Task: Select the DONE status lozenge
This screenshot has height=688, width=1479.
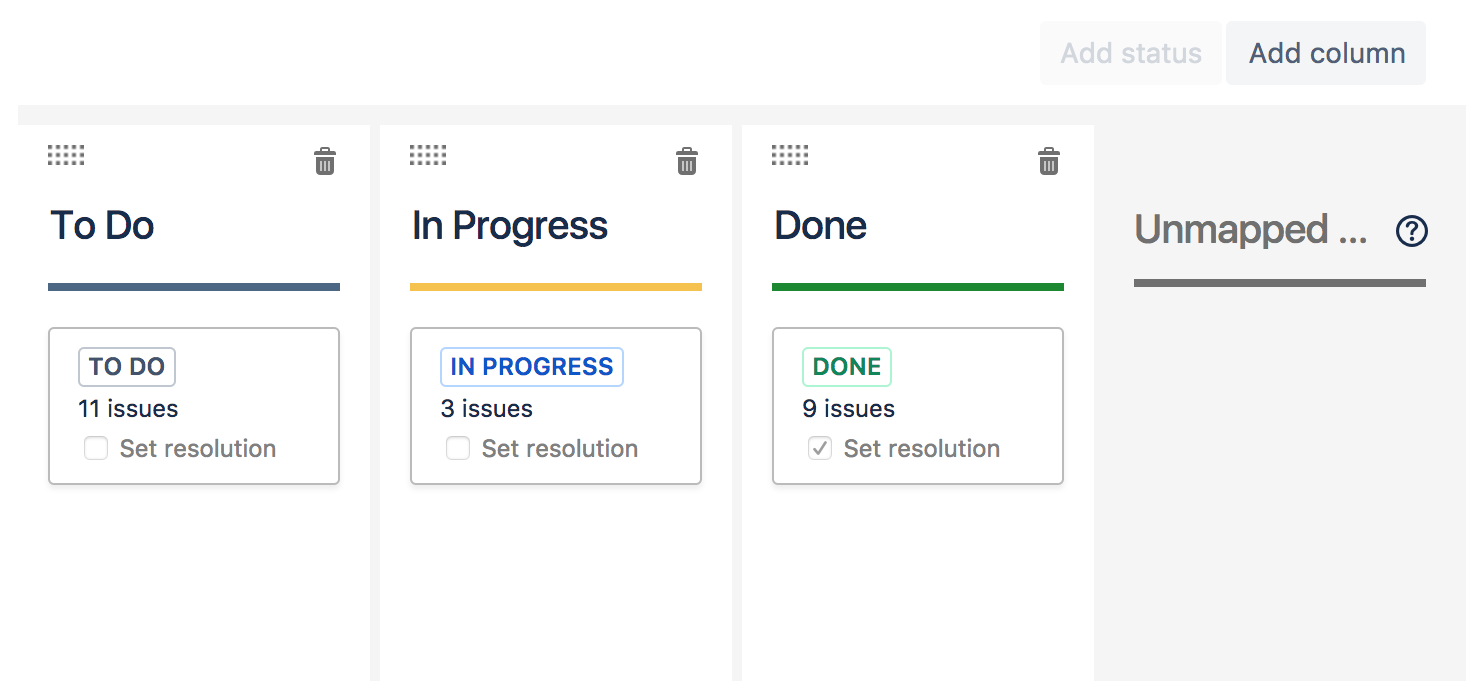Action: (847, 367)
